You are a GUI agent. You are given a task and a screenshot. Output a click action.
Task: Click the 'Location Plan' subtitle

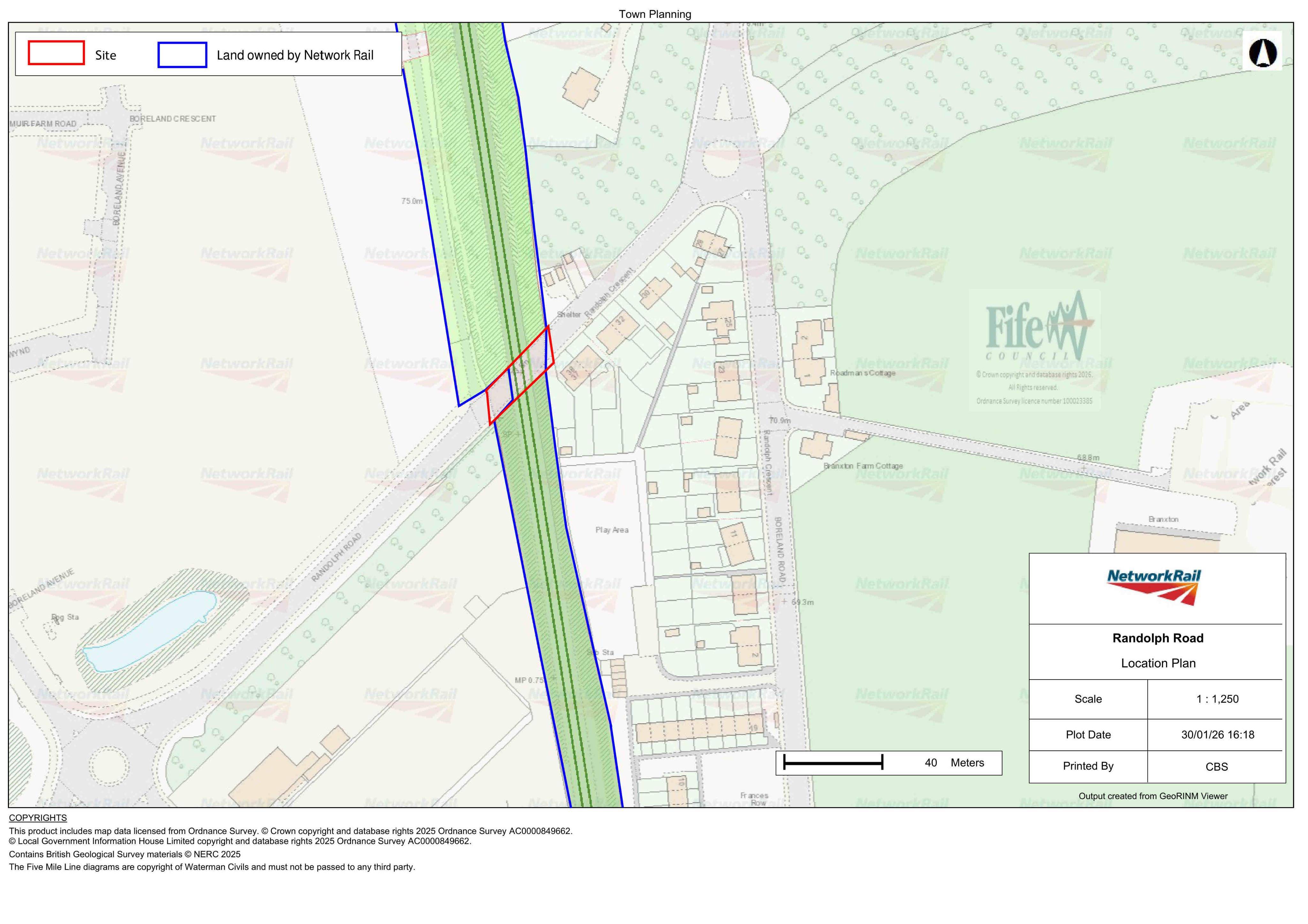pyautogui.click(x=1158, y=663)
